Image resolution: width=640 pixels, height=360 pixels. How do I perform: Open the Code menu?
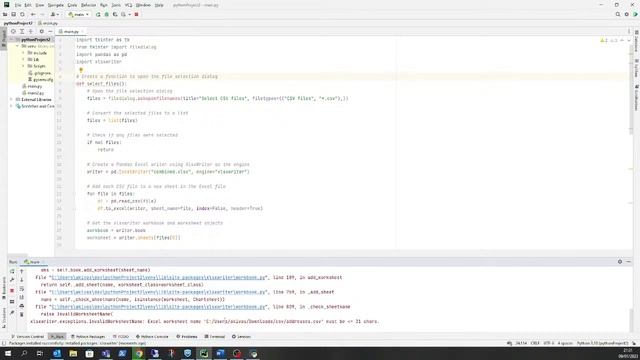pos(72,5)
